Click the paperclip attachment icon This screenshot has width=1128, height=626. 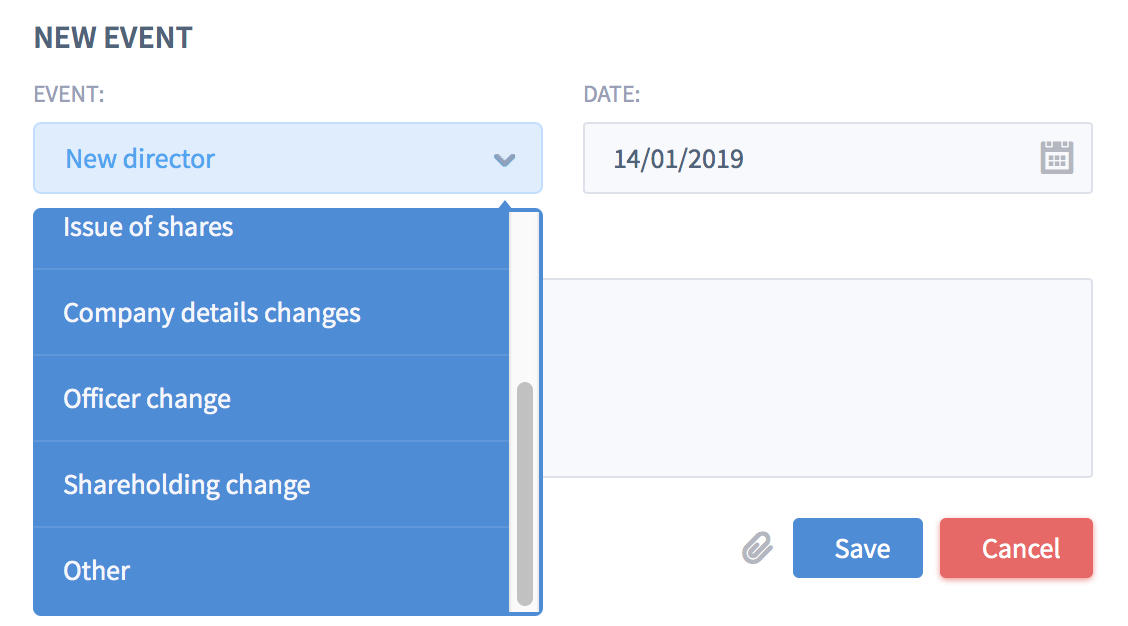point(758,548)
